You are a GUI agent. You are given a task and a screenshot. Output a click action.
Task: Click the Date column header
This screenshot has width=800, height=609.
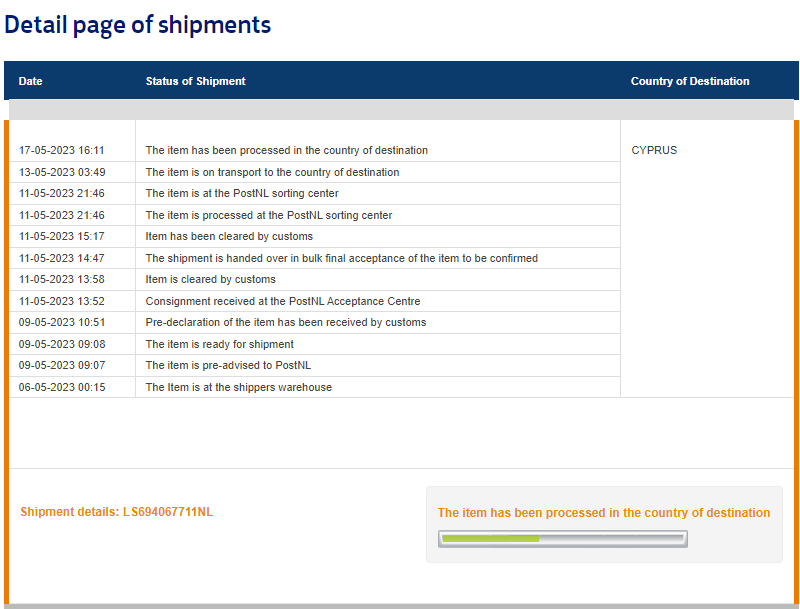click(31, 81)
